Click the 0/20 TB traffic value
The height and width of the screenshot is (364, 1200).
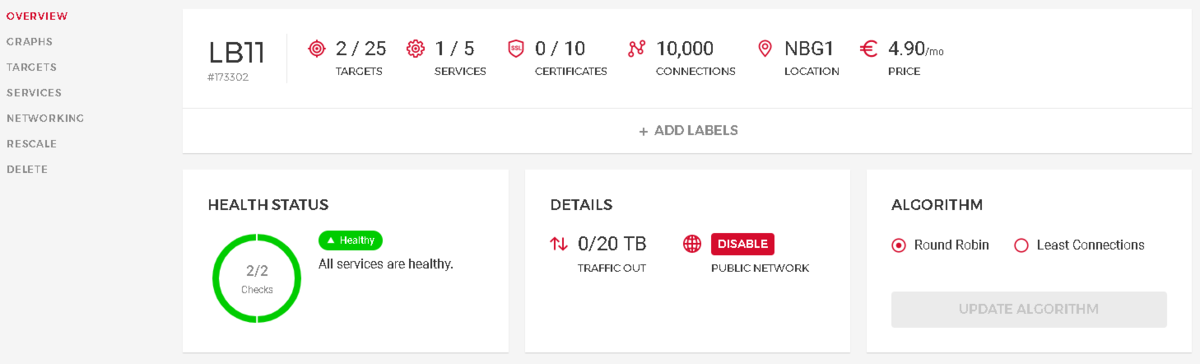(612, 243)
